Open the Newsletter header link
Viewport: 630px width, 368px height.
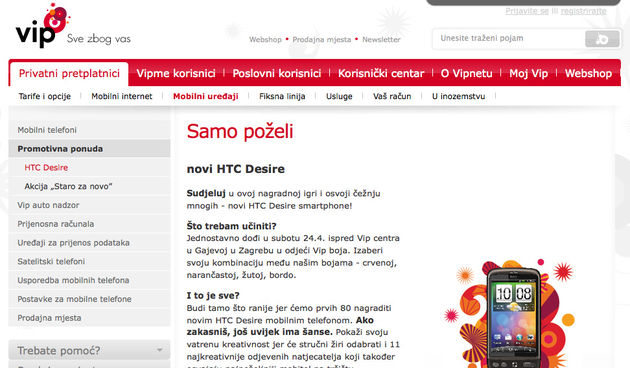tap(381, 39)
